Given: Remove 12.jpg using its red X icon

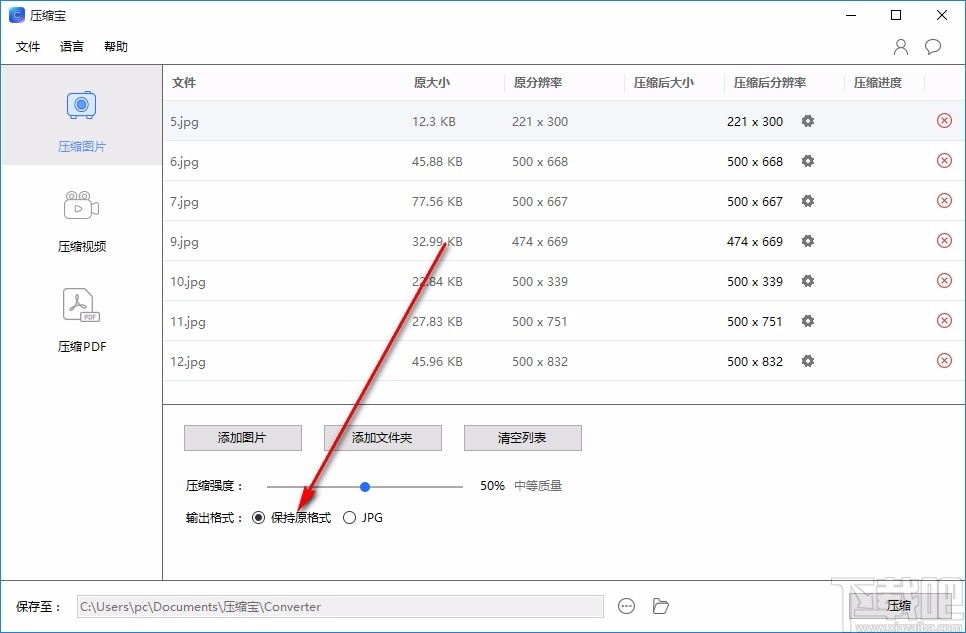Looking at the screenshot, I should (x=944, y=360).
